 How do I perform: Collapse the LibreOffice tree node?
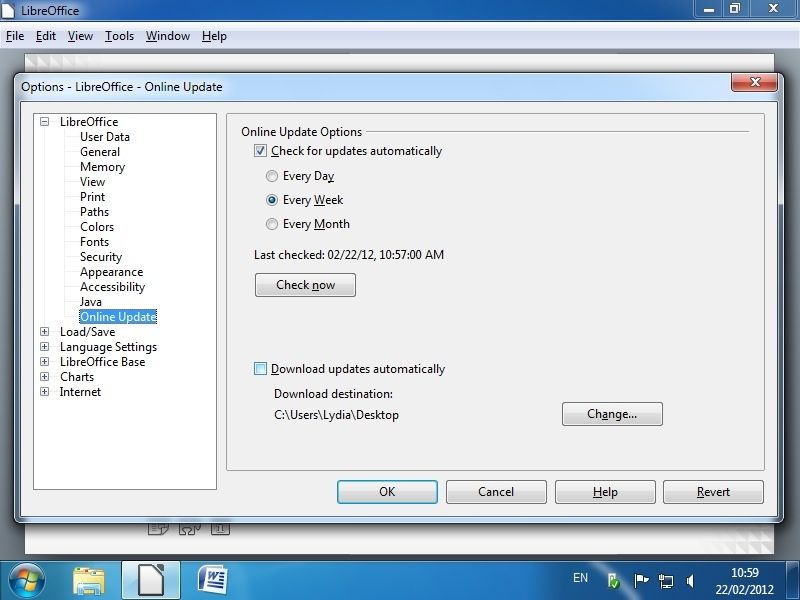tap(44, 121)
